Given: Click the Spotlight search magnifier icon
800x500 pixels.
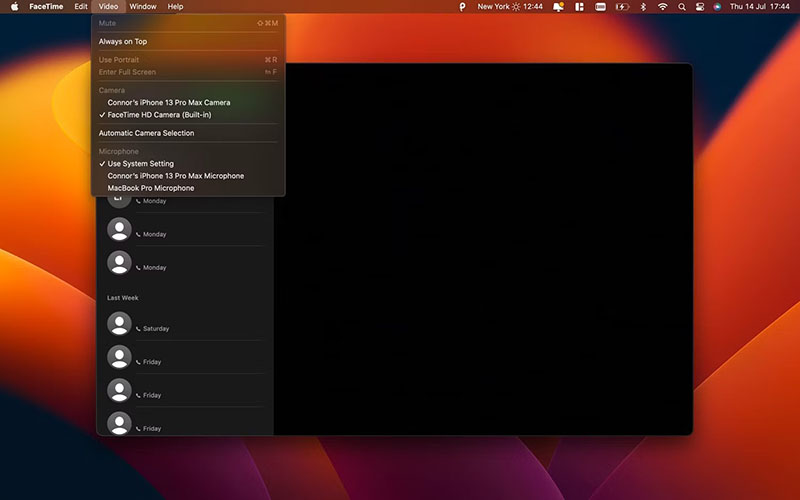Looking at the screenshot, I should tap(682, 7).
